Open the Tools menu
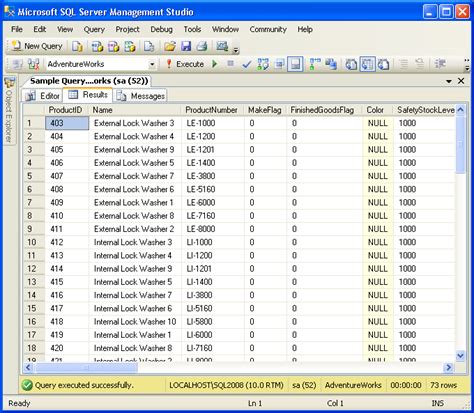Screen dimensions: 474x413 pos(192,29)
